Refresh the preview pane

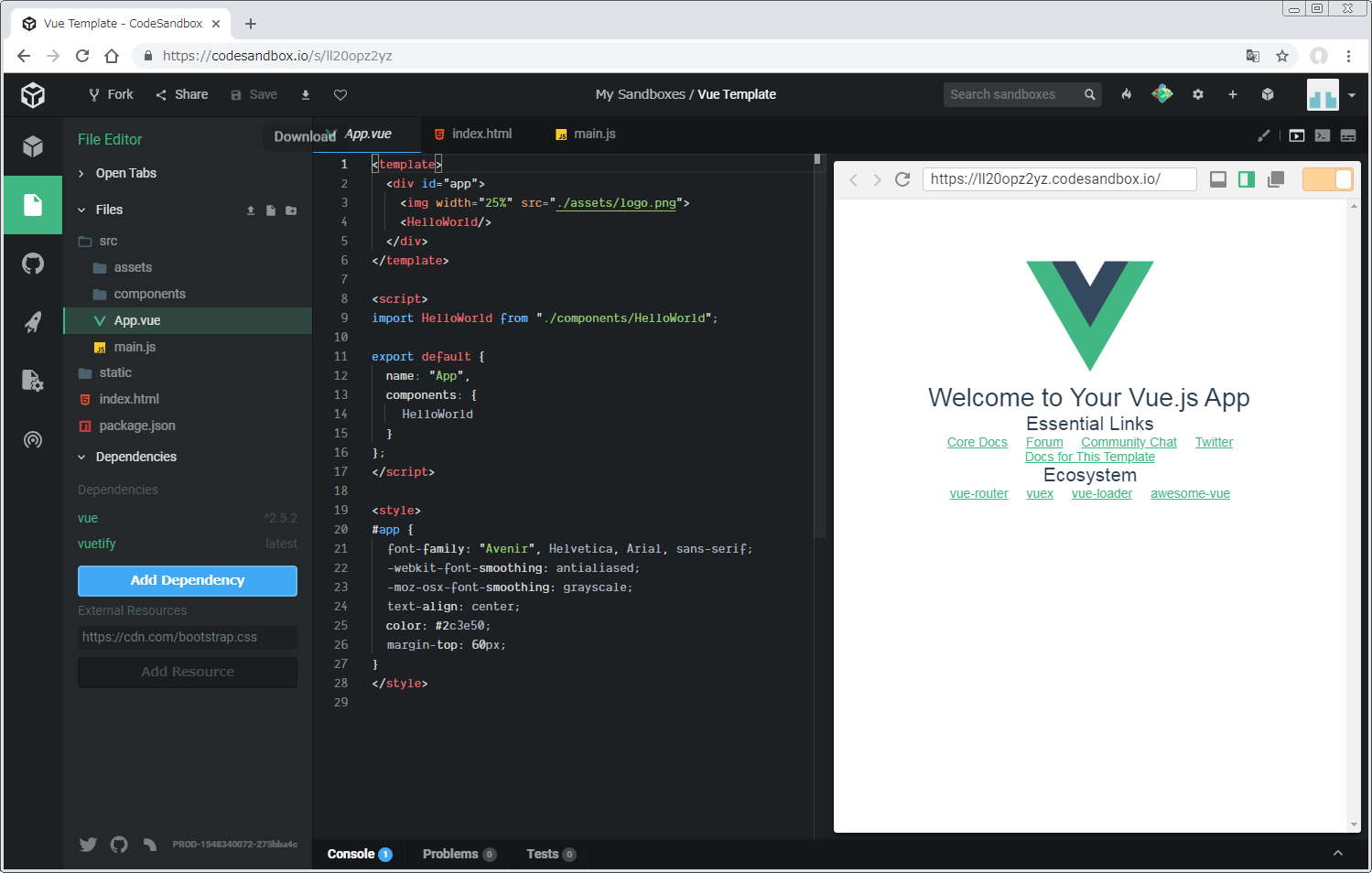(902, 179)
